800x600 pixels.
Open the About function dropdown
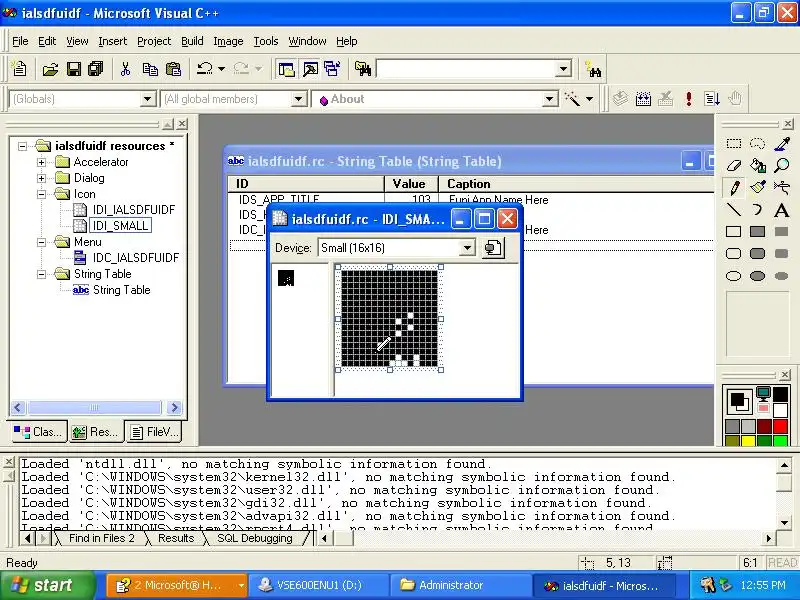pyautogui.click(x=549, y=98)
